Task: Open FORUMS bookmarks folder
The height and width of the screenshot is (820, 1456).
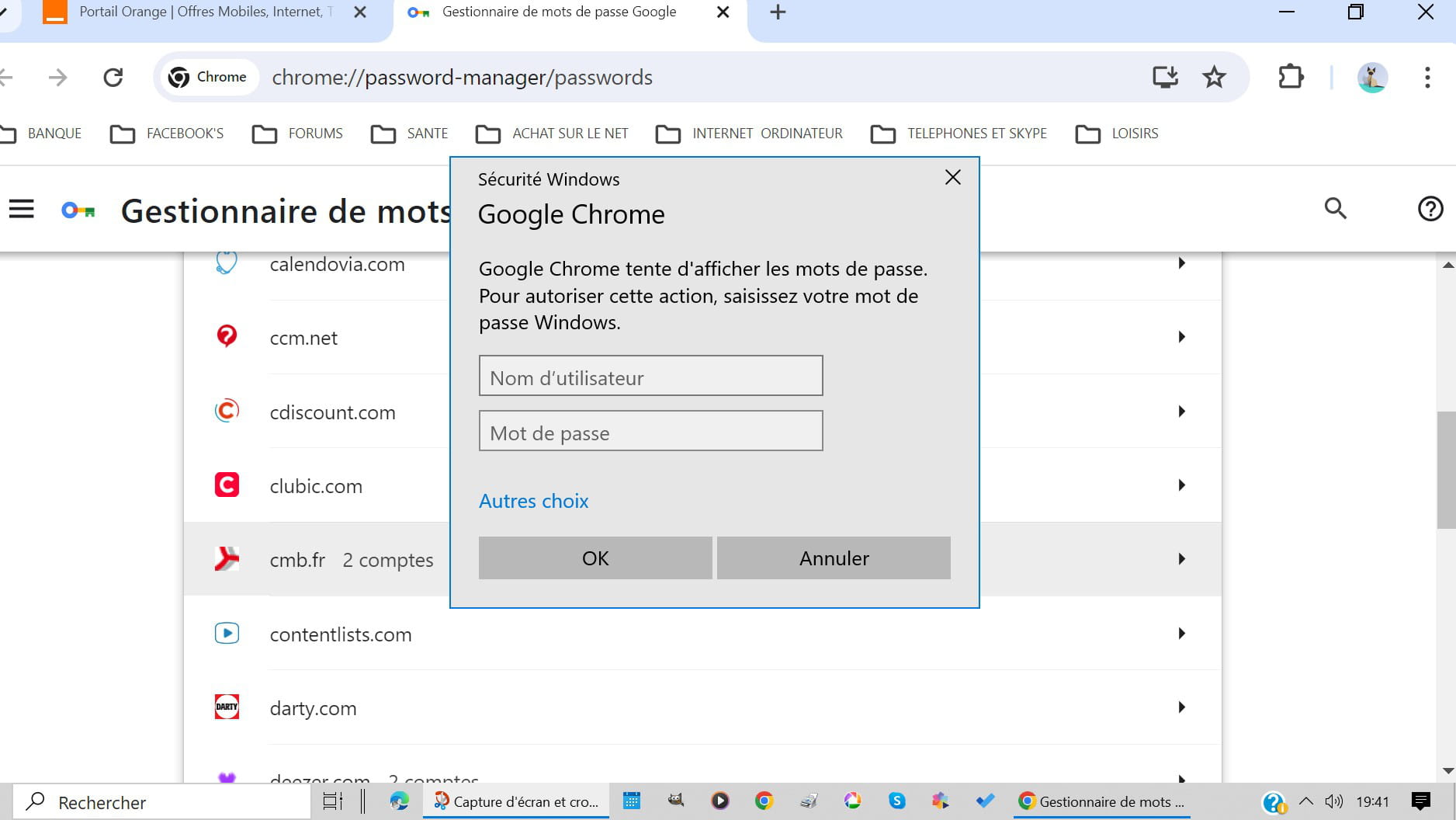Action: (x=297, y=134)
